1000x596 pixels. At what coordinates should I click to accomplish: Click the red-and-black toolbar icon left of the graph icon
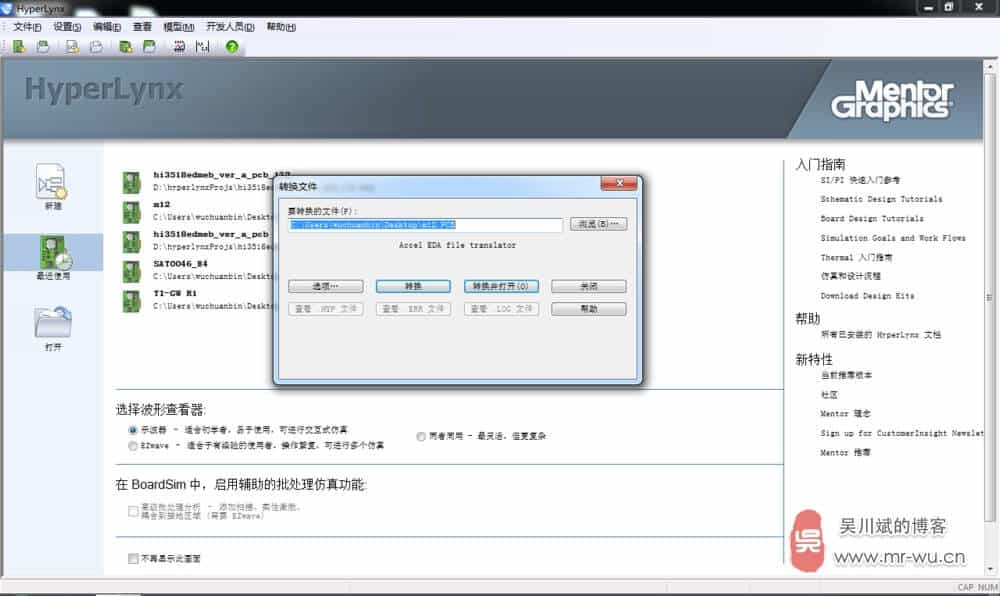tap(179, 47)
